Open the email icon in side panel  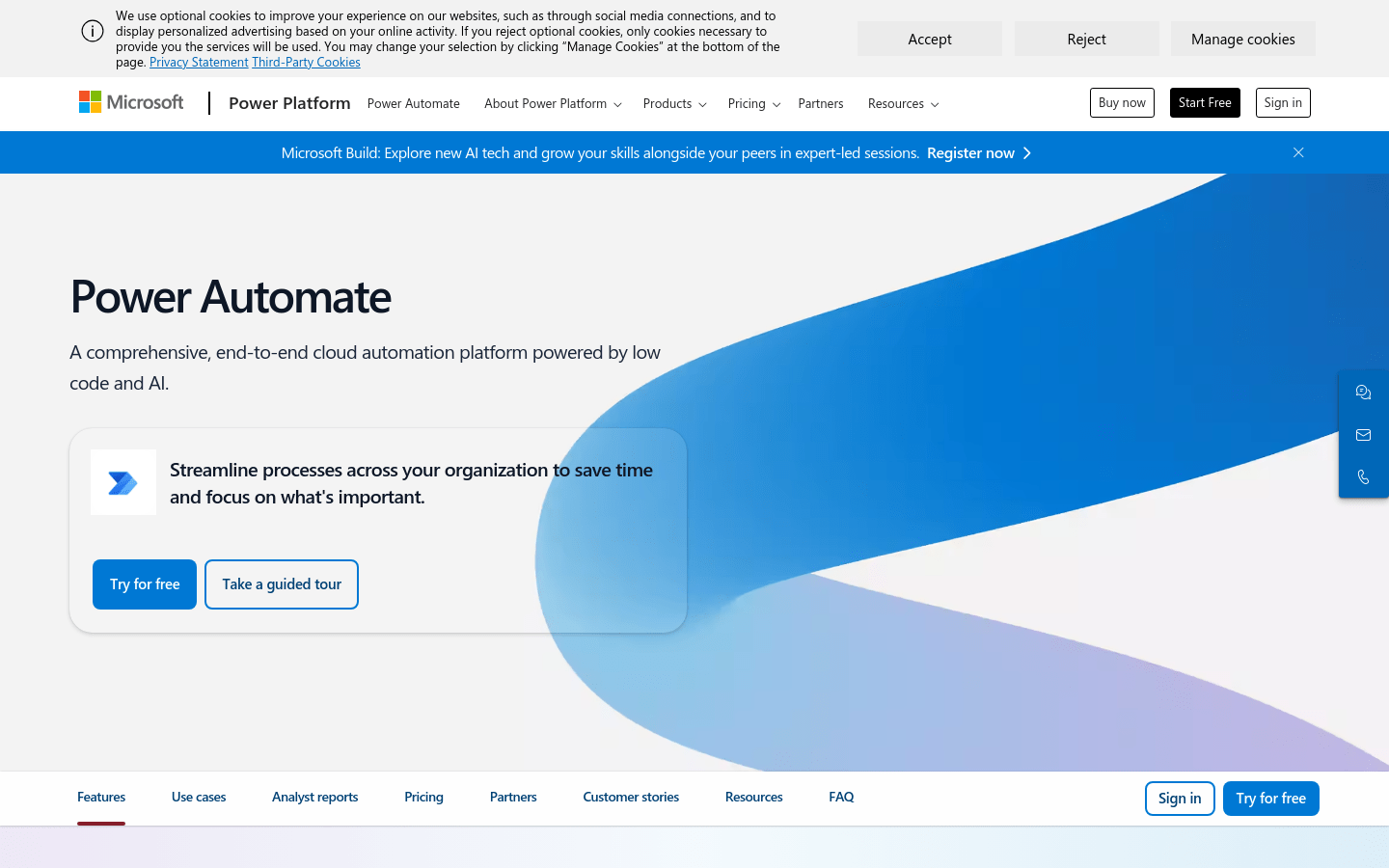coord(1363,435)
